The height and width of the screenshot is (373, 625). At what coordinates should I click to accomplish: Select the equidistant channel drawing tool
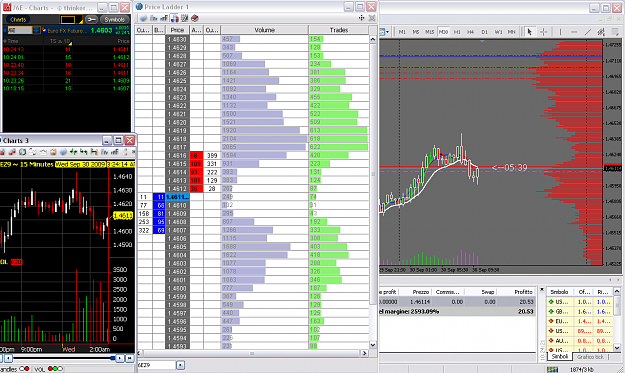click(x=601, y=32)
